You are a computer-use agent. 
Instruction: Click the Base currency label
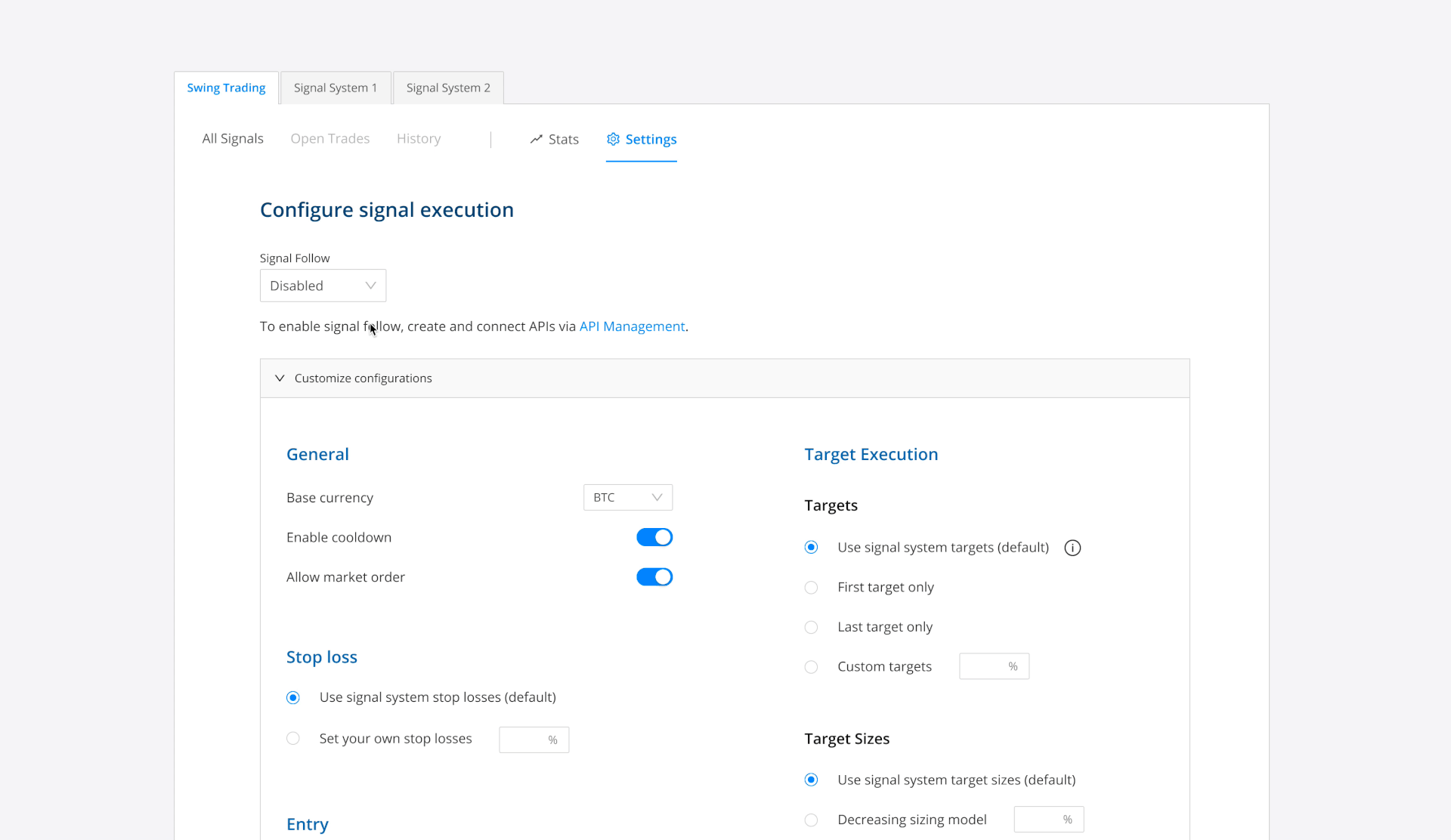[329, 498]
